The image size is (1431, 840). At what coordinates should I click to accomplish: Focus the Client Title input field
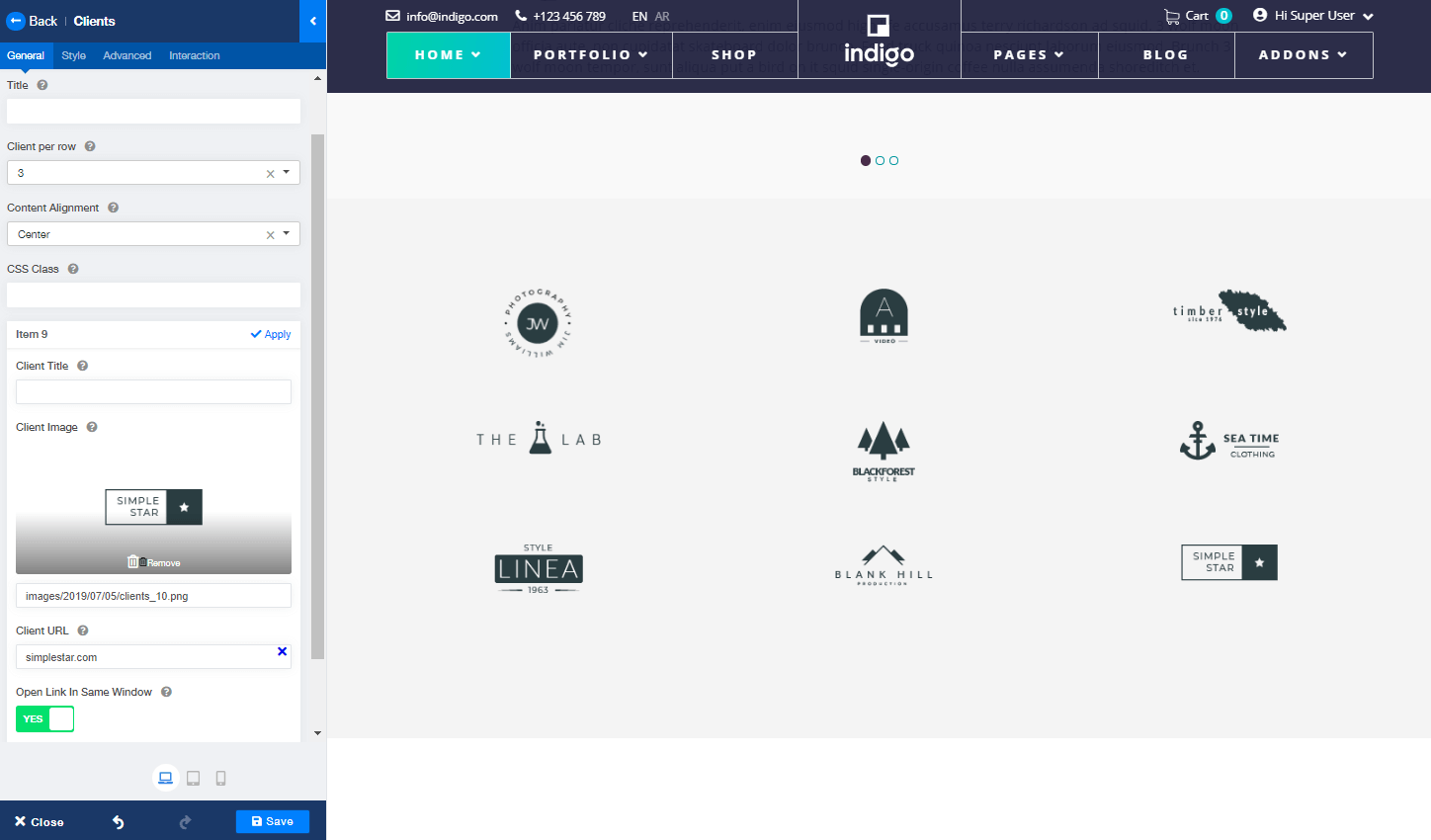coord(153,391)
